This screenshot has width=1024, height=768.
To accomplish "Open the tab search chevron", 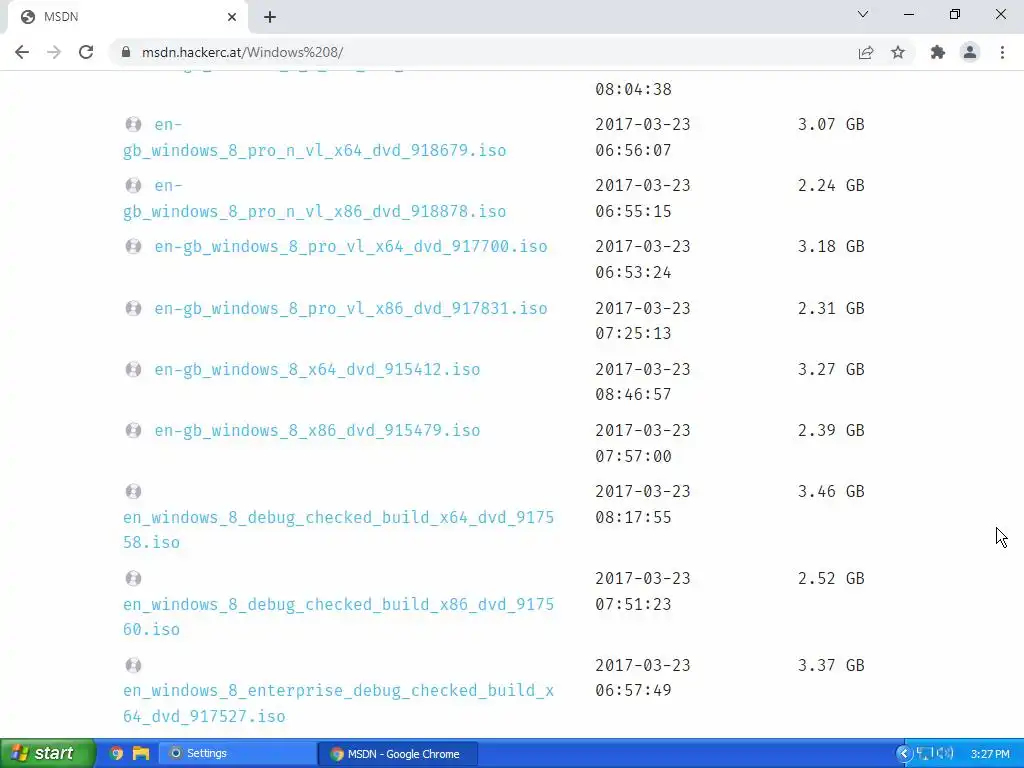I will 863,14.
